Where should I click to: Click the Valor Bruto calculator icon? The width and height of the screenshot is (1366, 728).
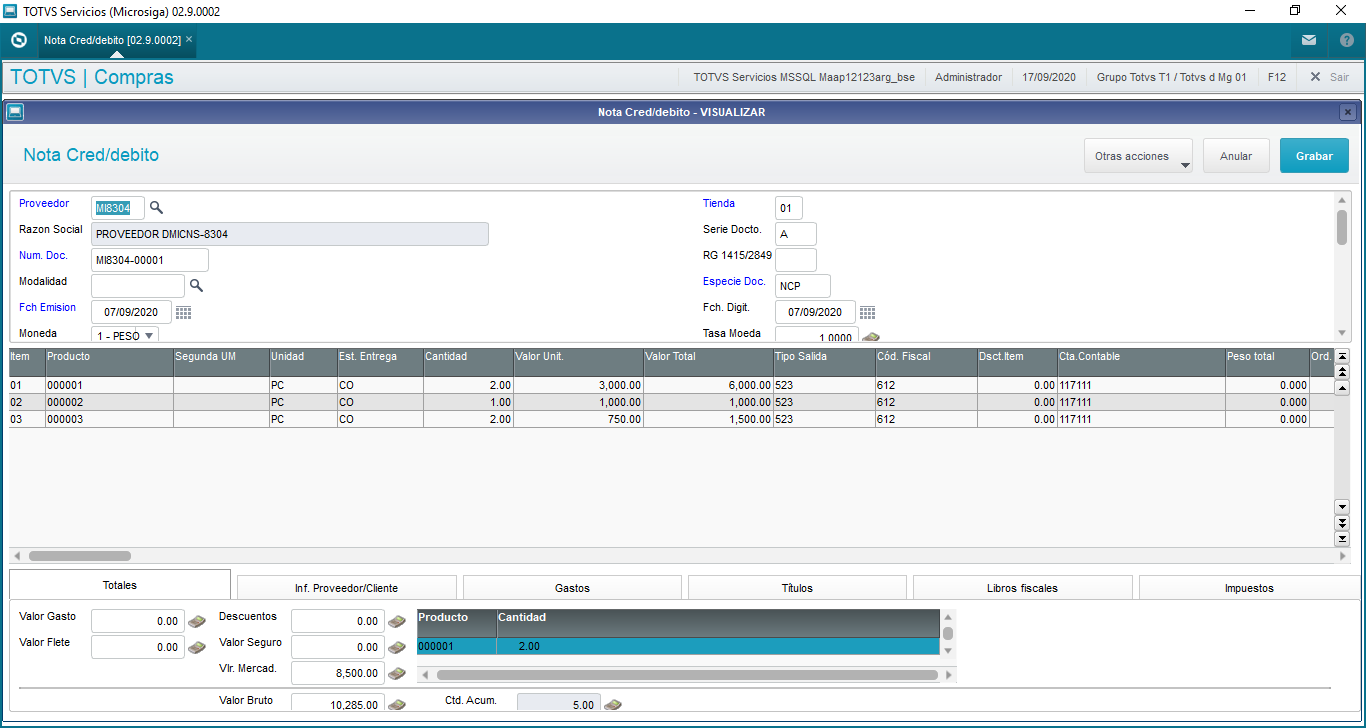pos(397,704)
